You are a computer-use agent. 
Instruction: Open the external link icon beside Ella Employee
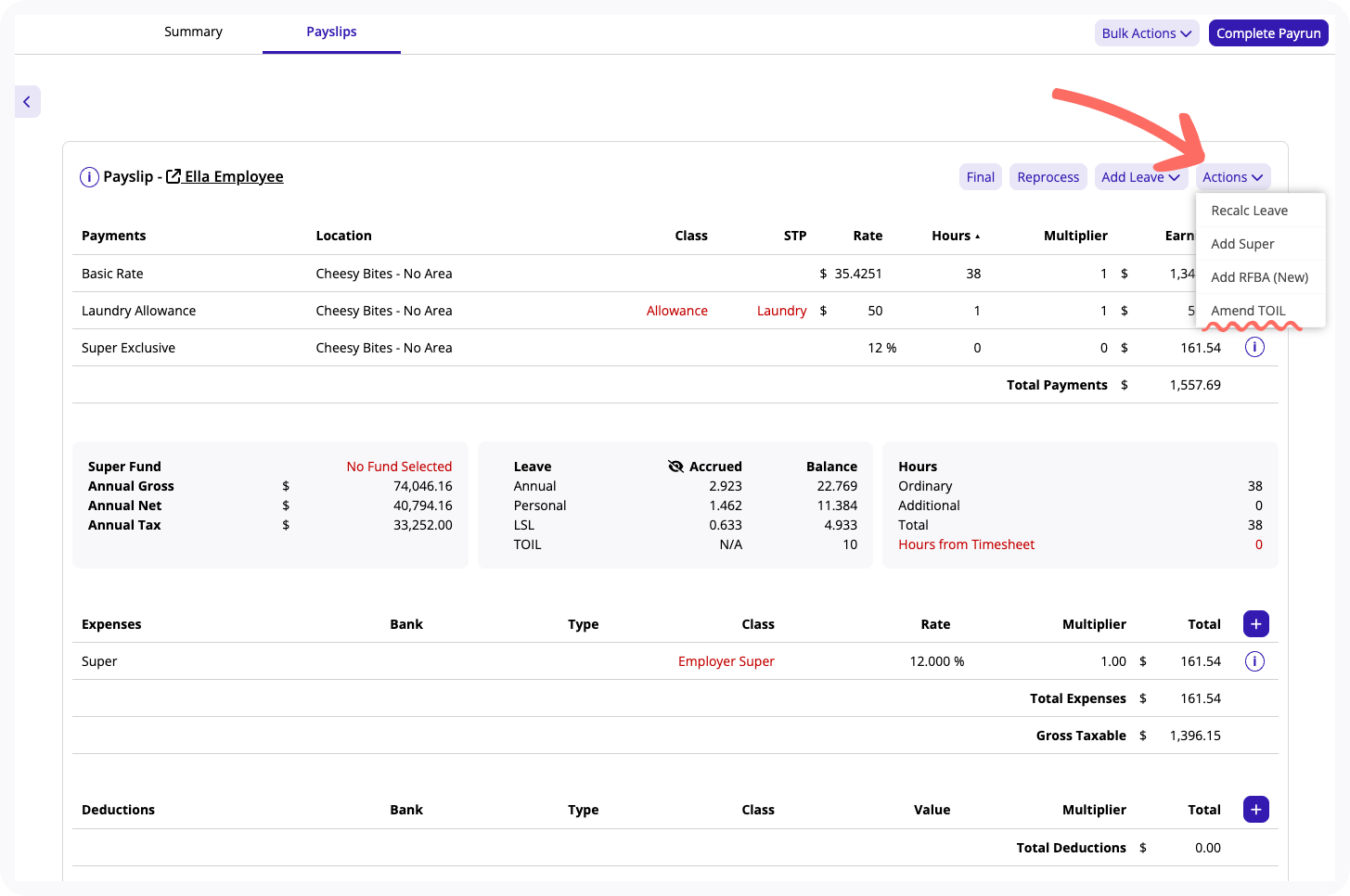[174, 176]
